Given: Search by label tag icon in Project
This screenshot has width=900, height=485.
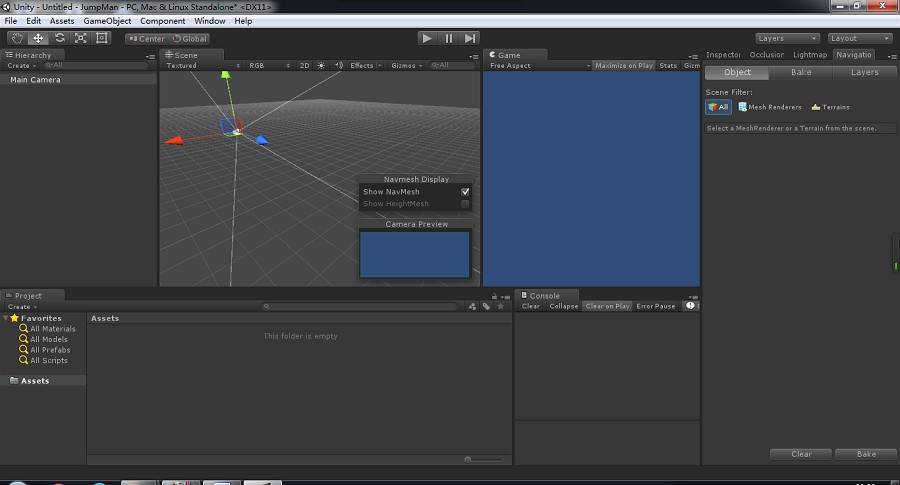Looking at the screenshot, I should coord(486,306).
